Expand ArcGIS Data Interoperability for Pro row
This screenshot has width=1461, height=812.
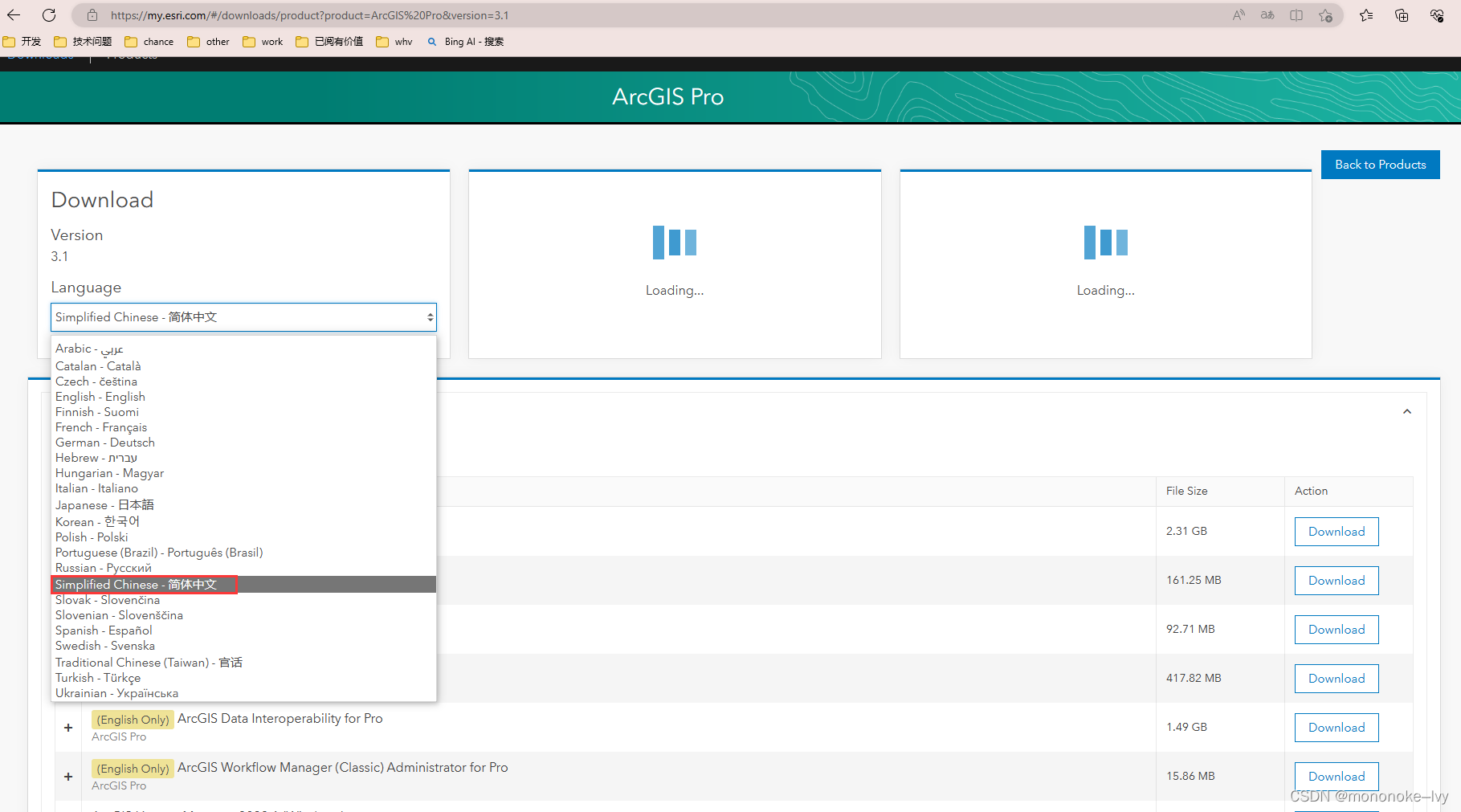pyautogui.click(x=68, y=728)
